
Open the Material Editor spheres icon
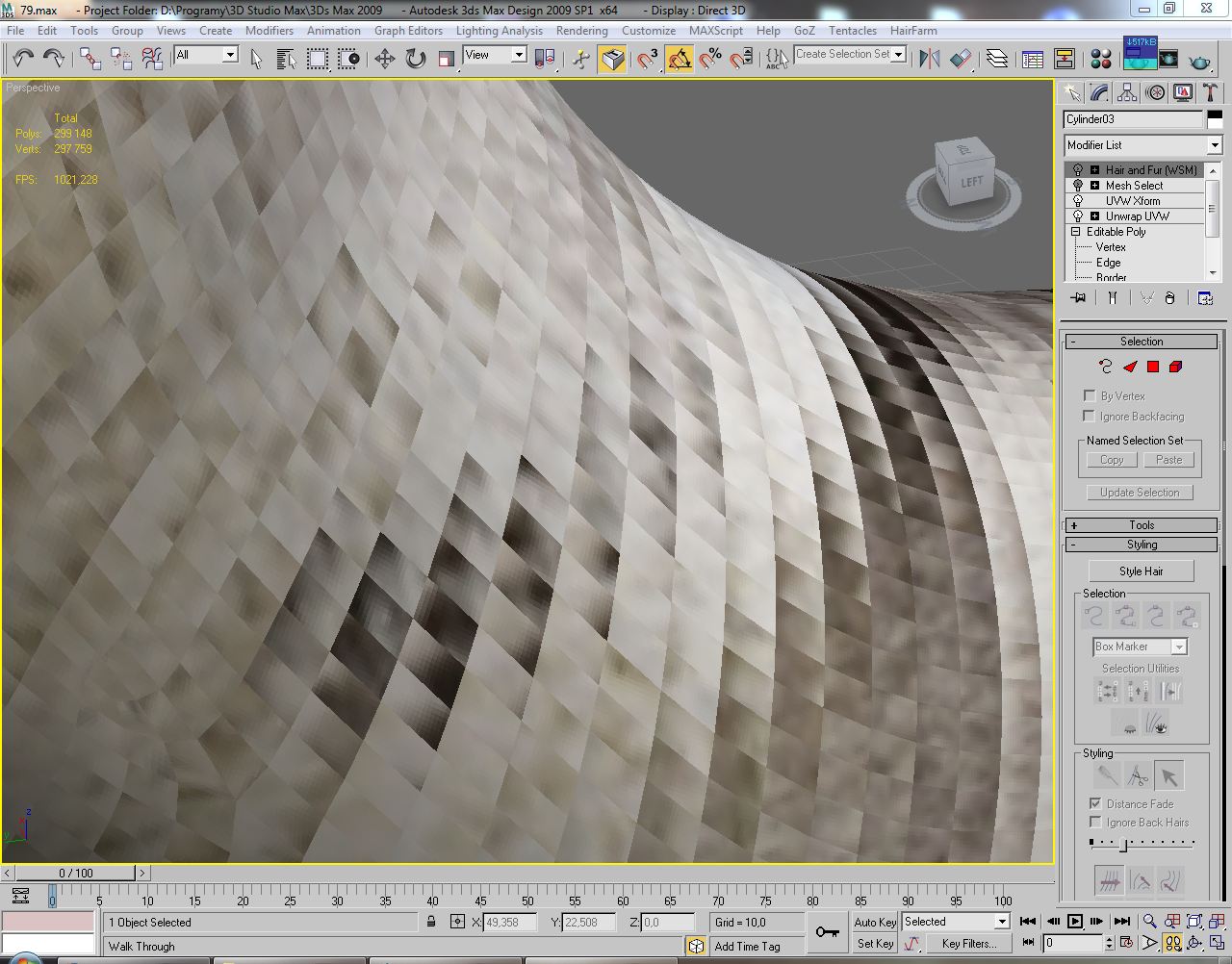tap(1102, 59)
